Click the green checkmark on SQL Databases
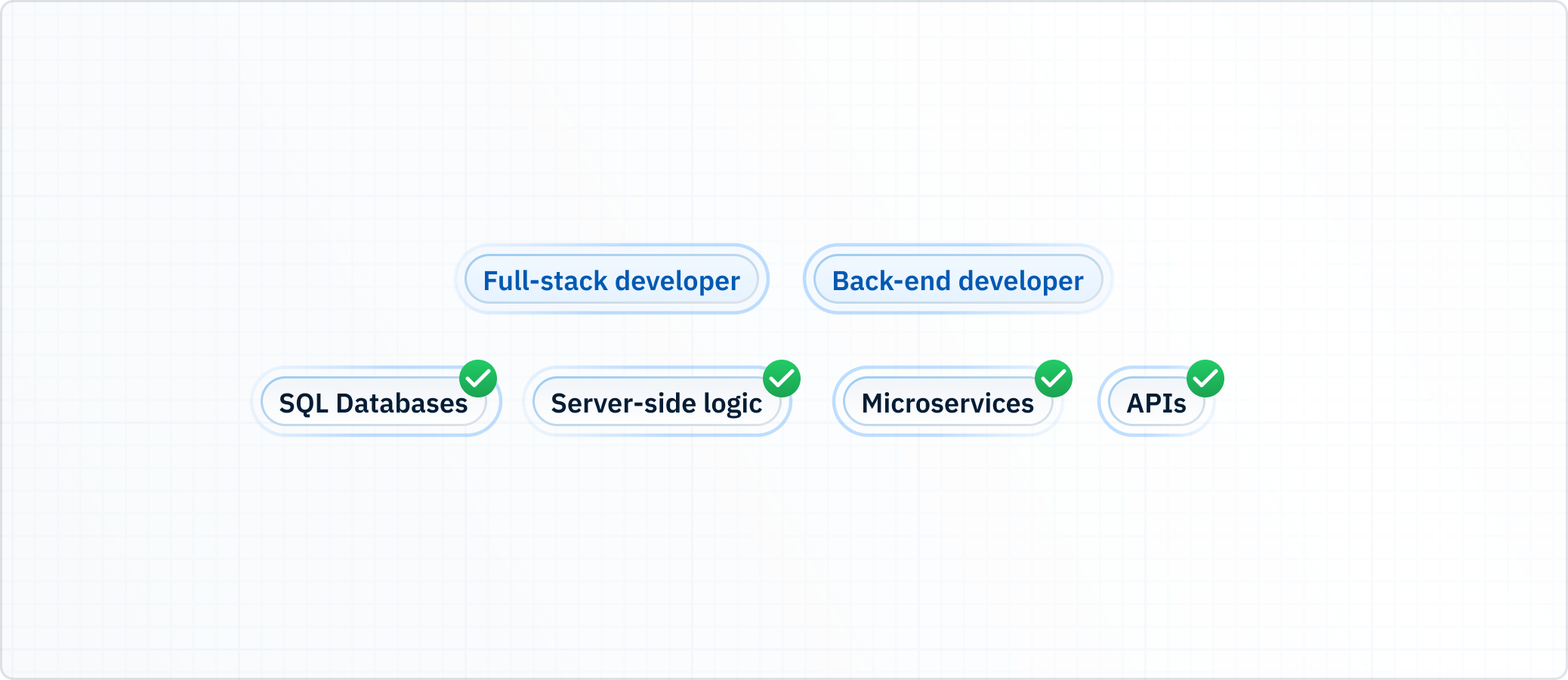Image resolution: width=1568 pixels, height=680 pixels. tap(478, 379)
